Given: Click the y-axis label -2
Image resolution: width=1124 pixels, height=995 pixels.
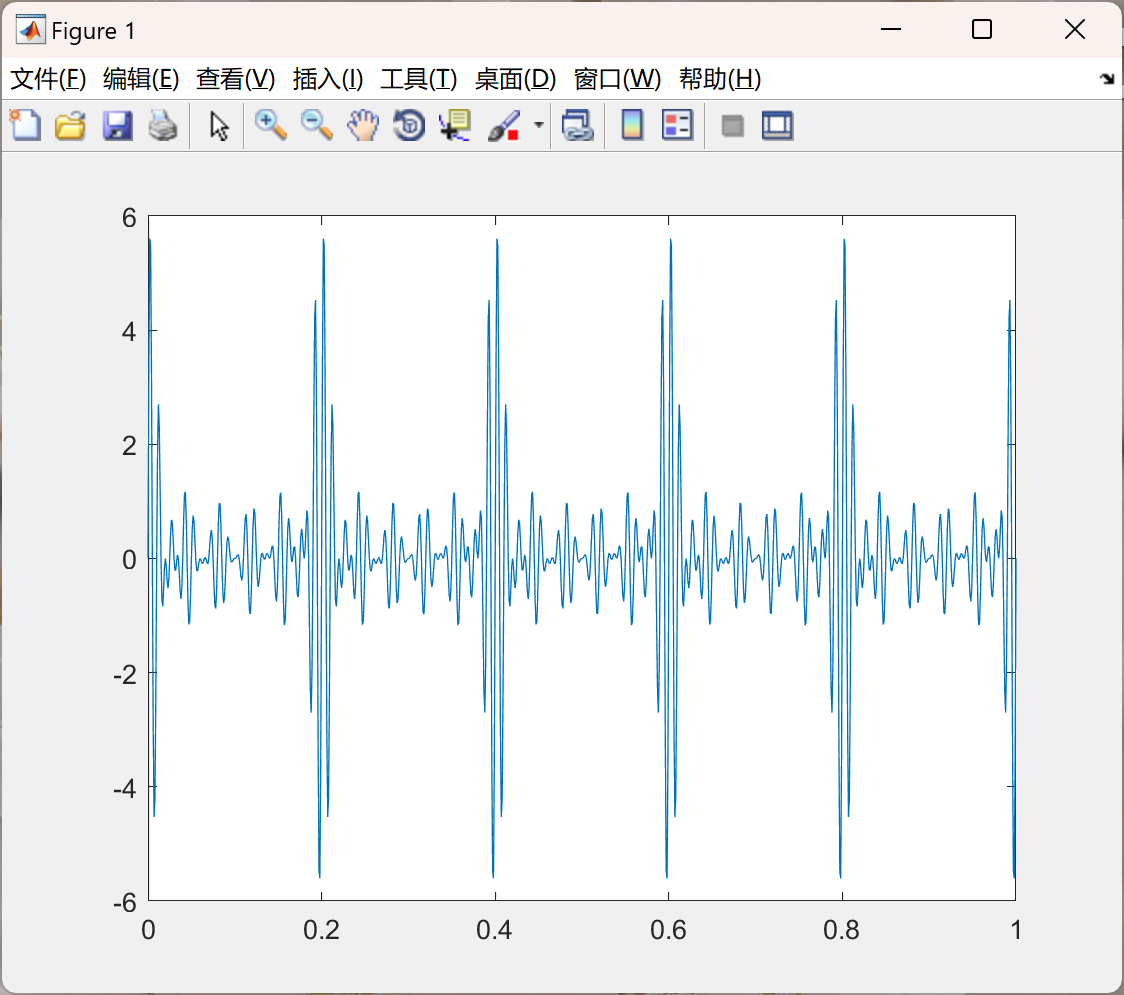Looking at the screenshot, I should [125, 675].
